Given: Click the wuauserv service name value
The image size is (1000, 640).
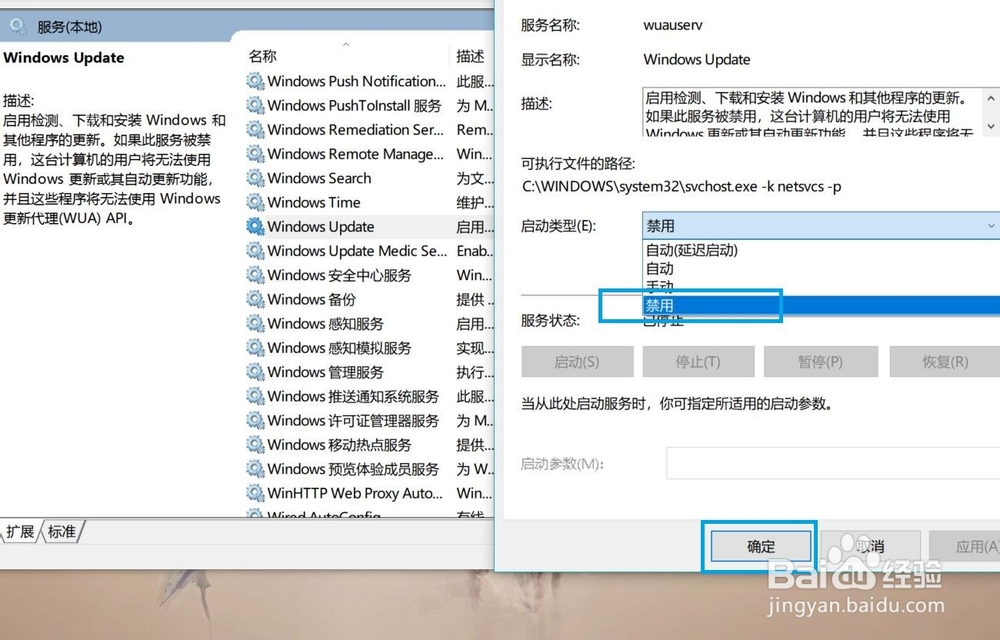Looking at the screenshot, I should [673, 25].
